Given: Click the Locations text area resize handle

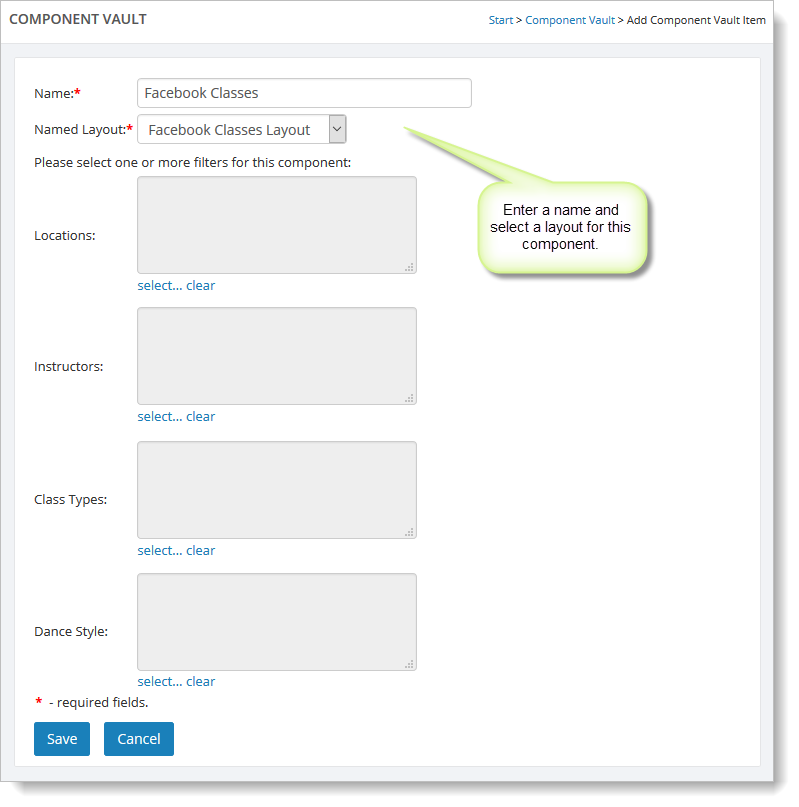Looking at the screenshot, I should pos(409,267).
